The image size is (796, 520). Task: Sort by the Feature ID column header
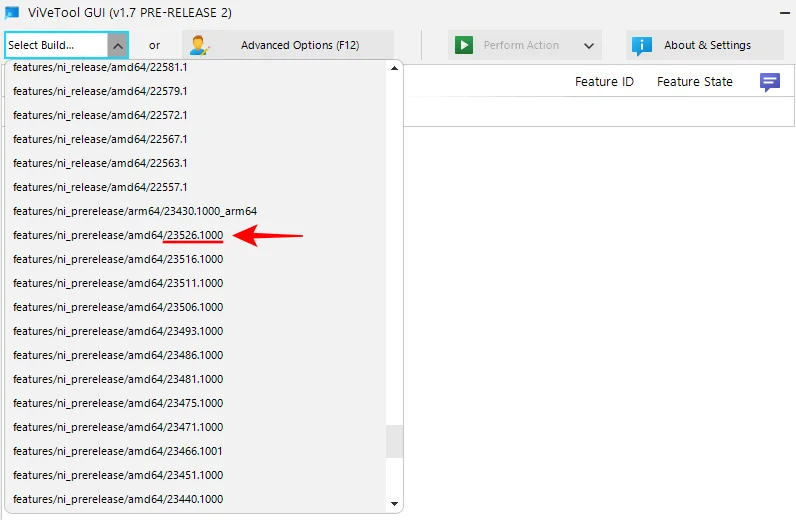pyautogui.click(x=604, y=82)
